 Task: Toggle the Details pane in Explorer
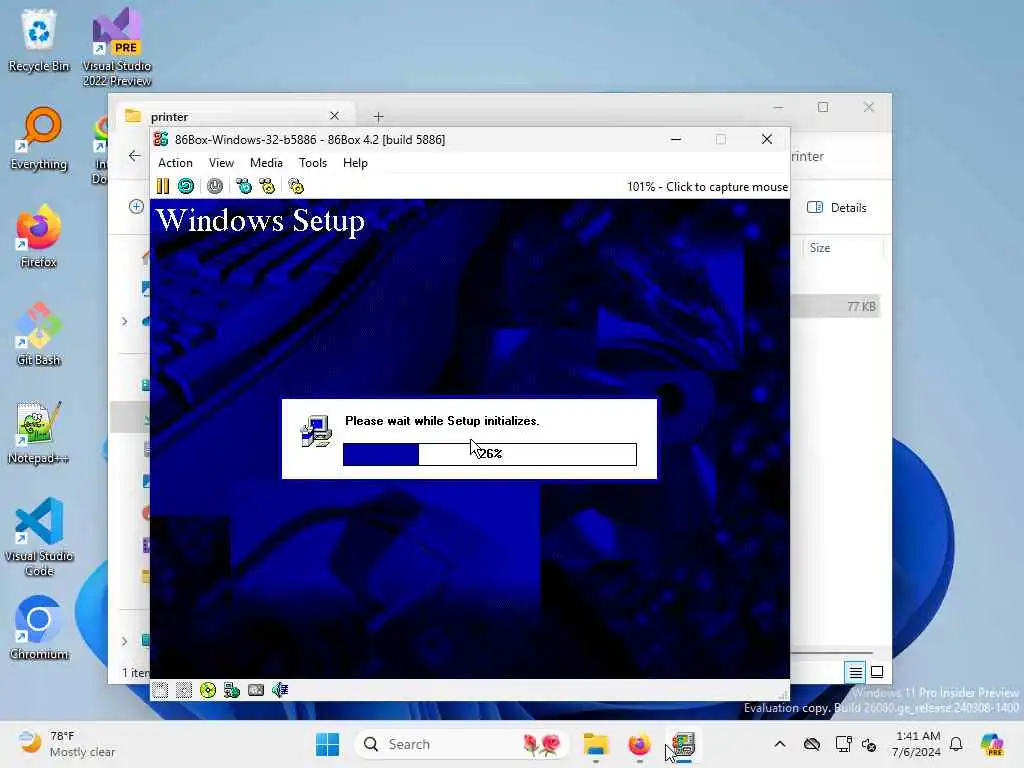coord(837,208)
